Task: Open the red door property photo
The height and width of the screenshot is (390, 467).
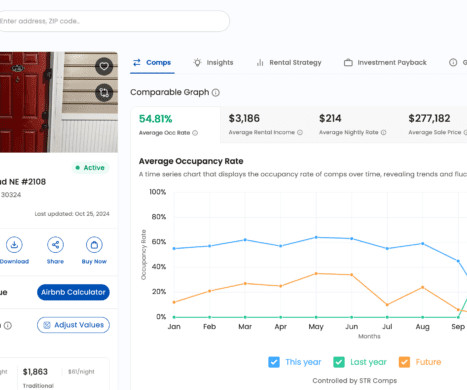Action: pos(59,102)
